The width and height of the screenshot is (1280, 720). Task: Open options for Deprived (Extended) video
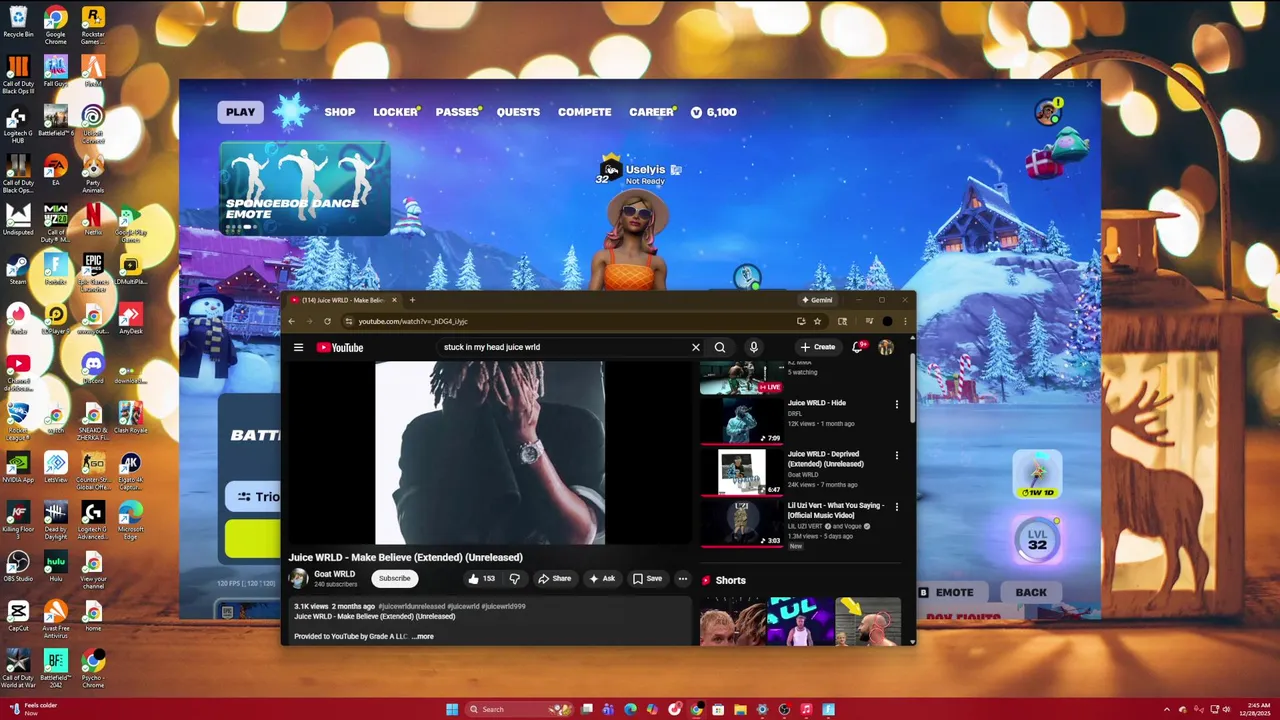[x=896, y=455]
